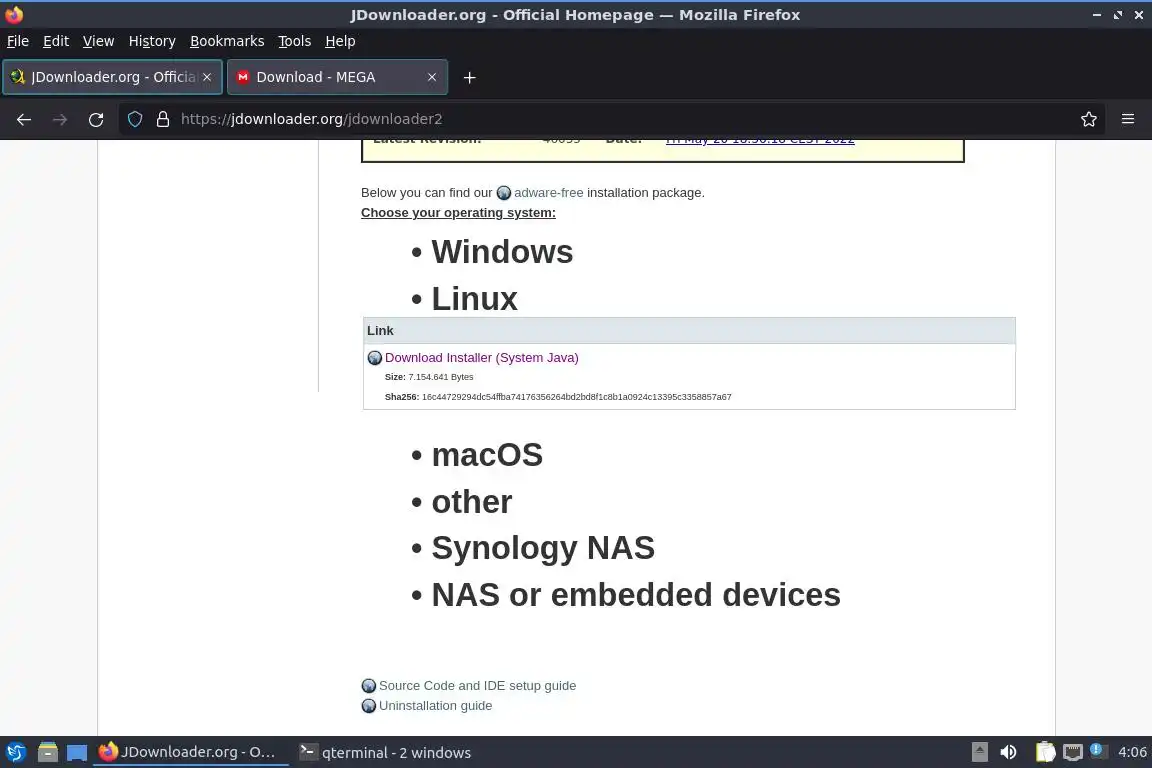Click the 4:06 taskbar clock
This screenshot has height=768, width=1152.
tap(1132, 753)
